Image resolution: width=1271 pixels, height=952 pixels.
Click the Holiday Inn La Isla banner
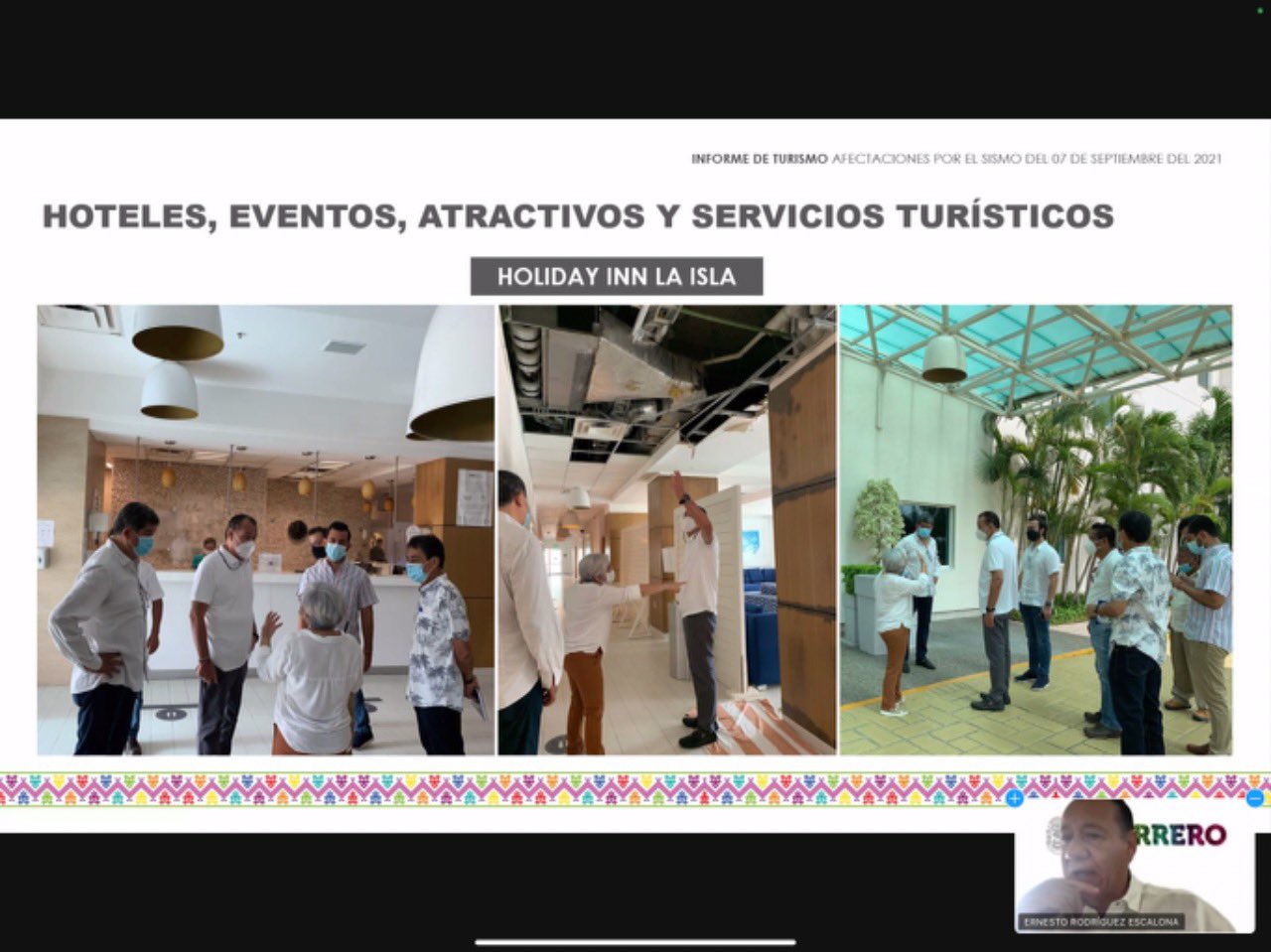(617, 276)
